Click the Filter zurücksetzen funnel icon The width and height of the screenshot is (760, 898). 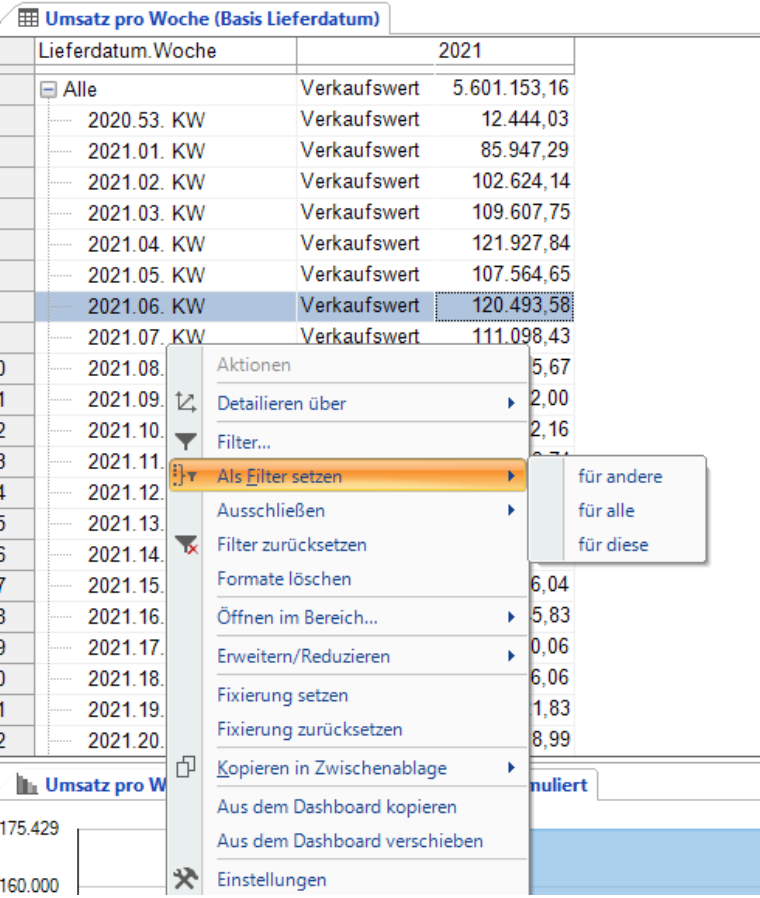point(187,544)
